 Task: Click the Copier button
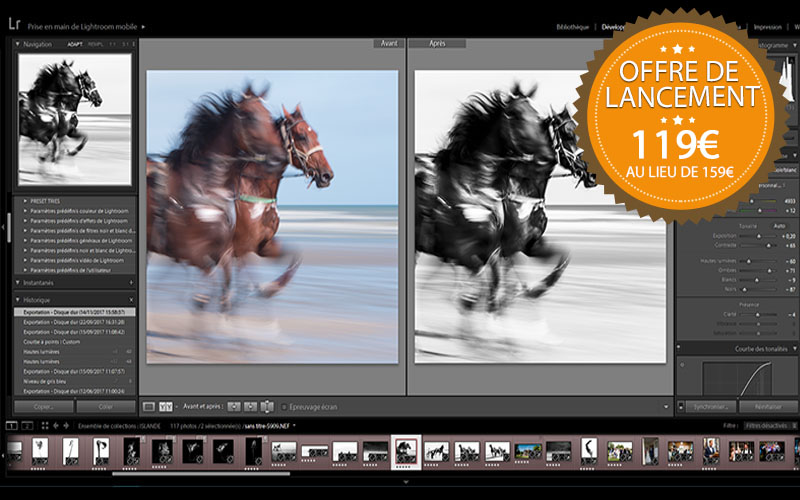point(43,407)
